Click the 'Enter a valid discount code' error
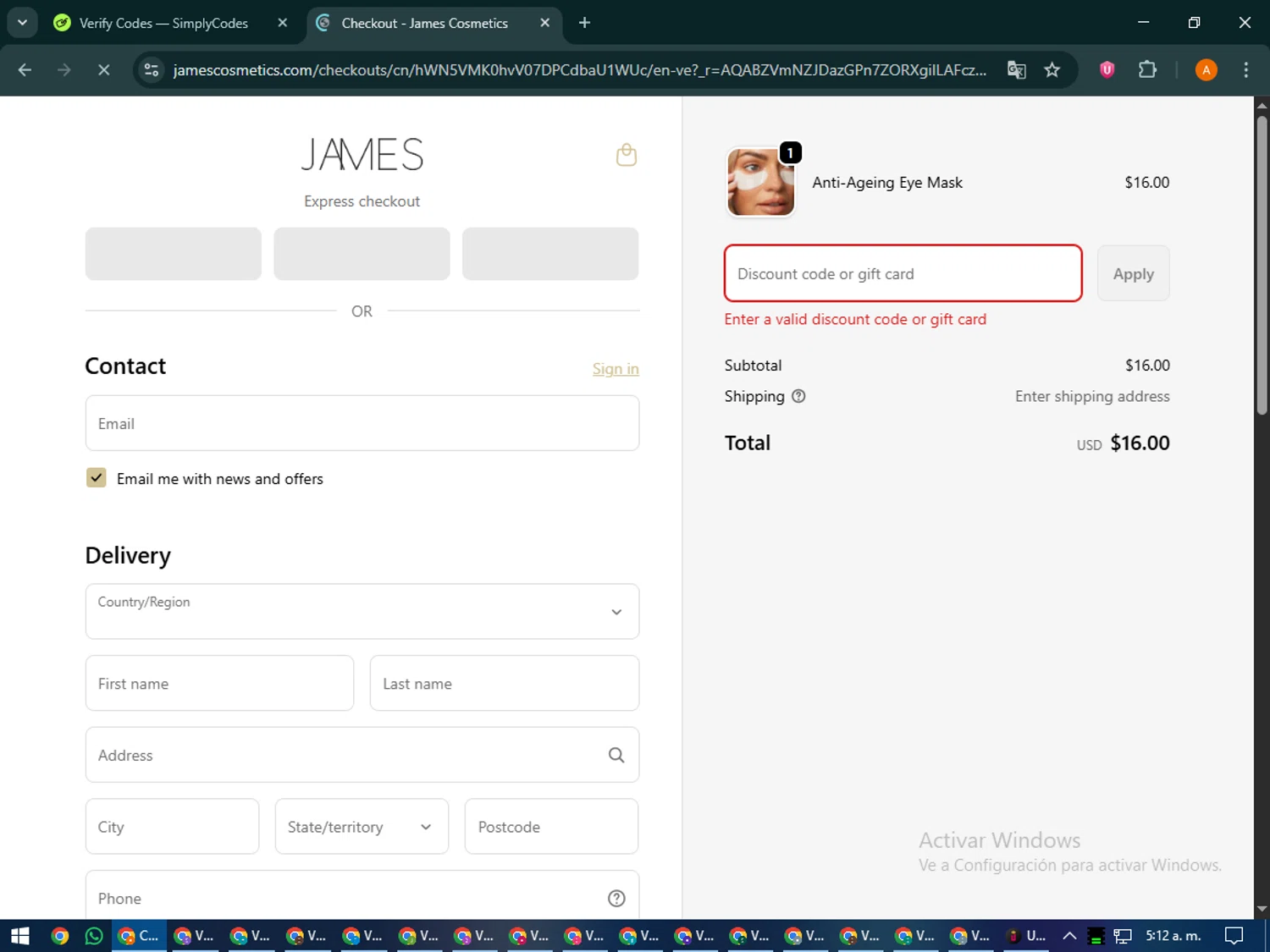Viewport: 1270px width, 952px height. pos(855,319)
